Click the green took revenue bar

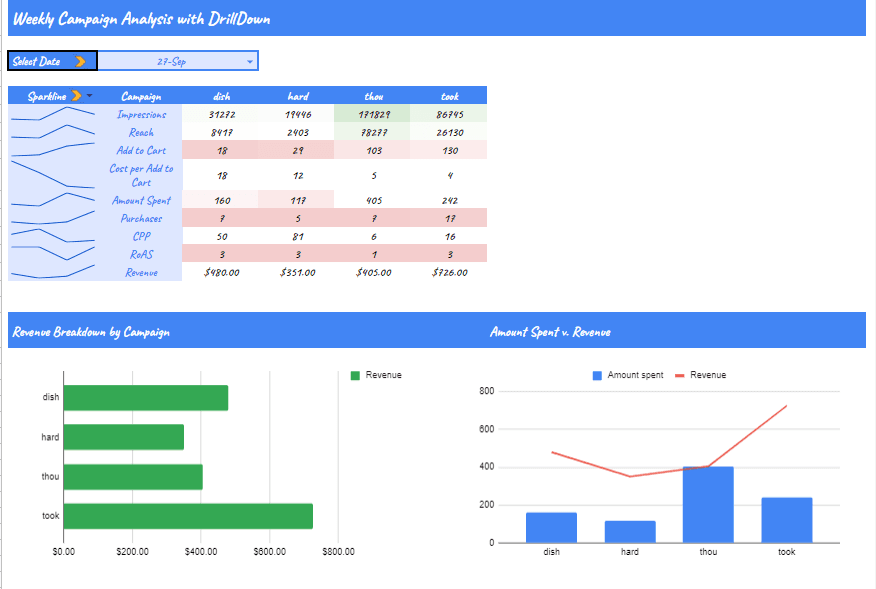coord(188,516)
